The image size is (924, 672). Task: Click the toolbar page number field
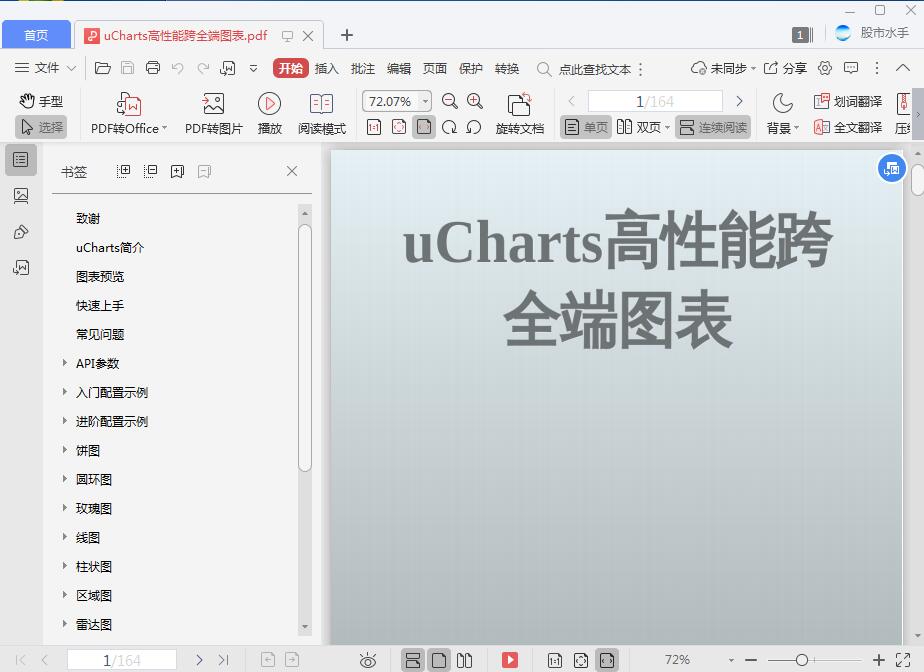[x=655, y=101]
